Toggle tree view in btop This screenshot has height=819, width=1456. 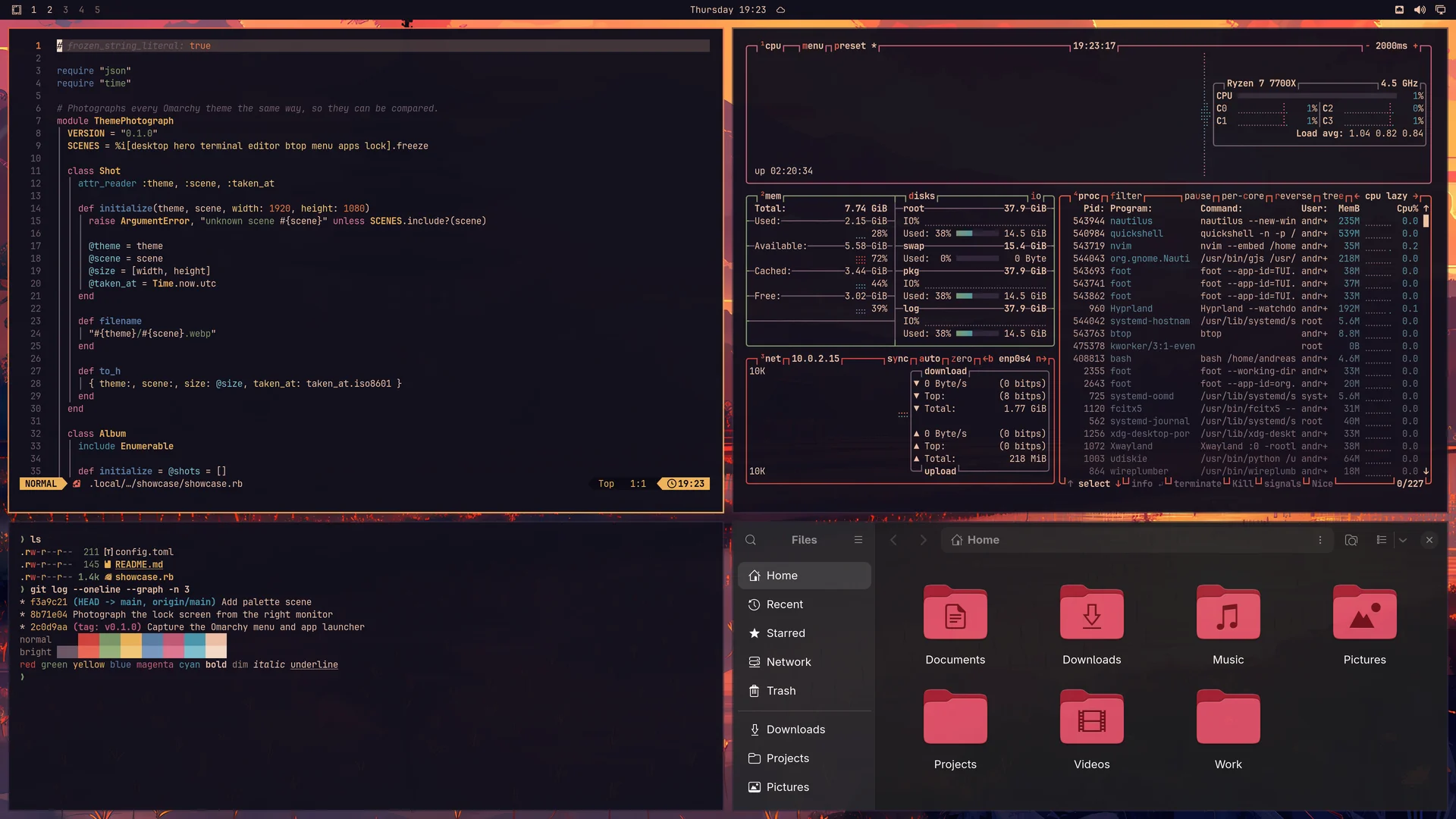[1333, 196]
